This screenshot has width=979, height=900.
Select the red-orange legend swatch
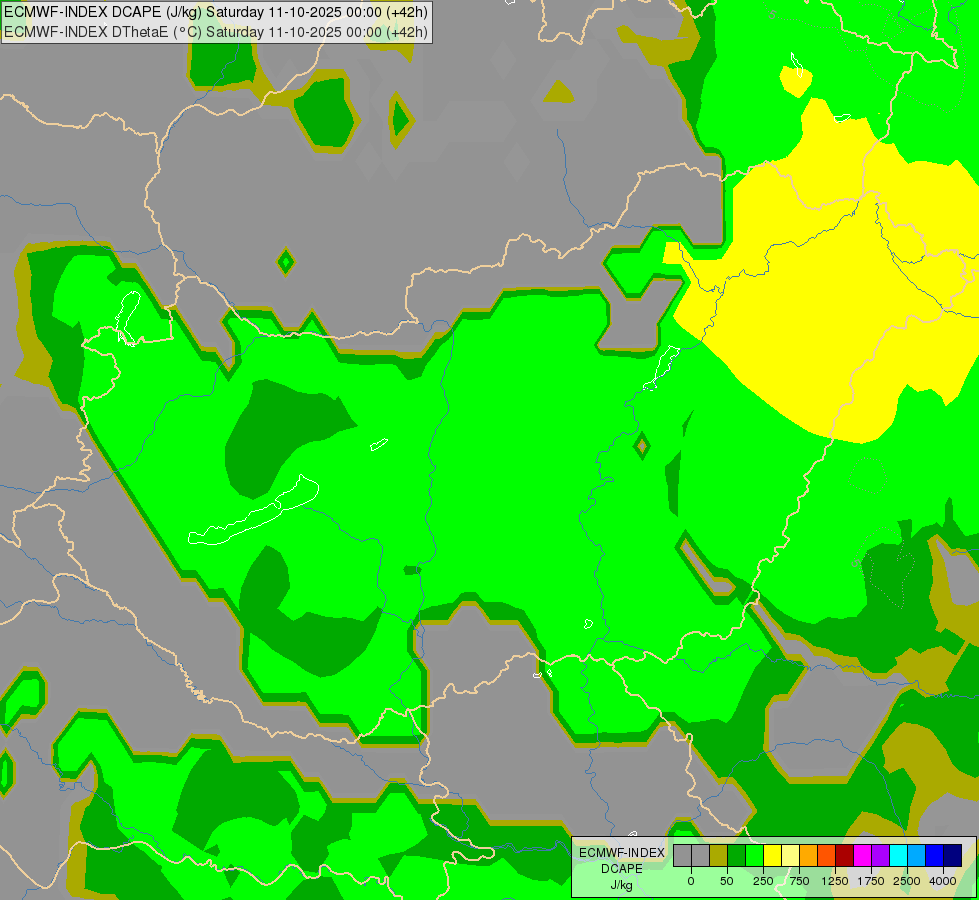[827, 855]
